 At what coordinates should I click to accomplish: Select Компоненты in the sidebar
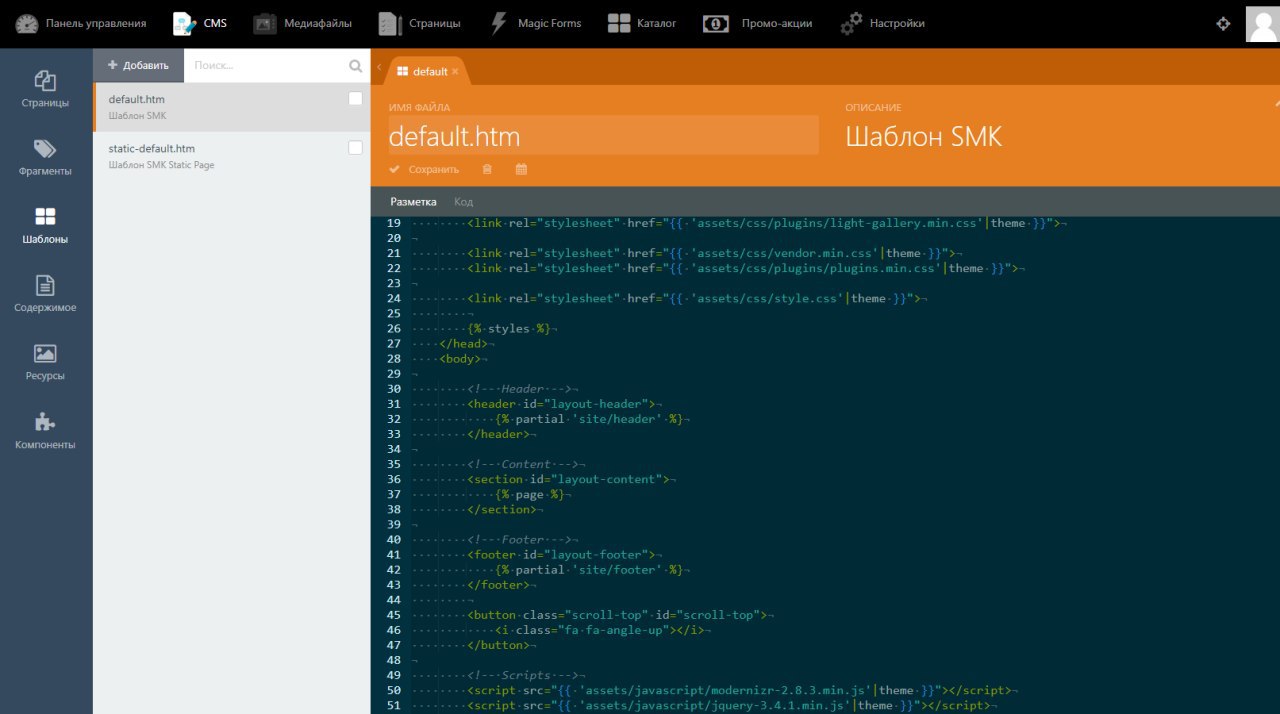click(46, 431)
